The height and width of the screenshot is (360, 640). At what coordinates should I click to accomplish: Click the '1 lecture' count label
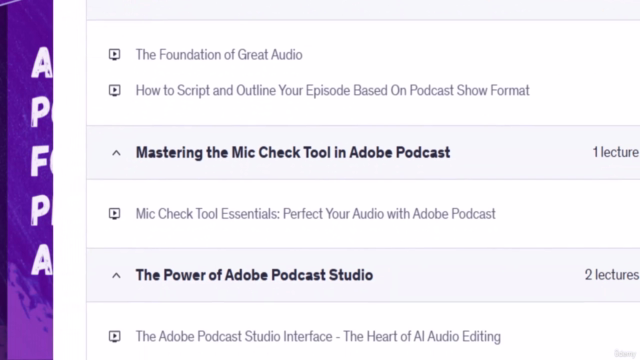(616, 152)
